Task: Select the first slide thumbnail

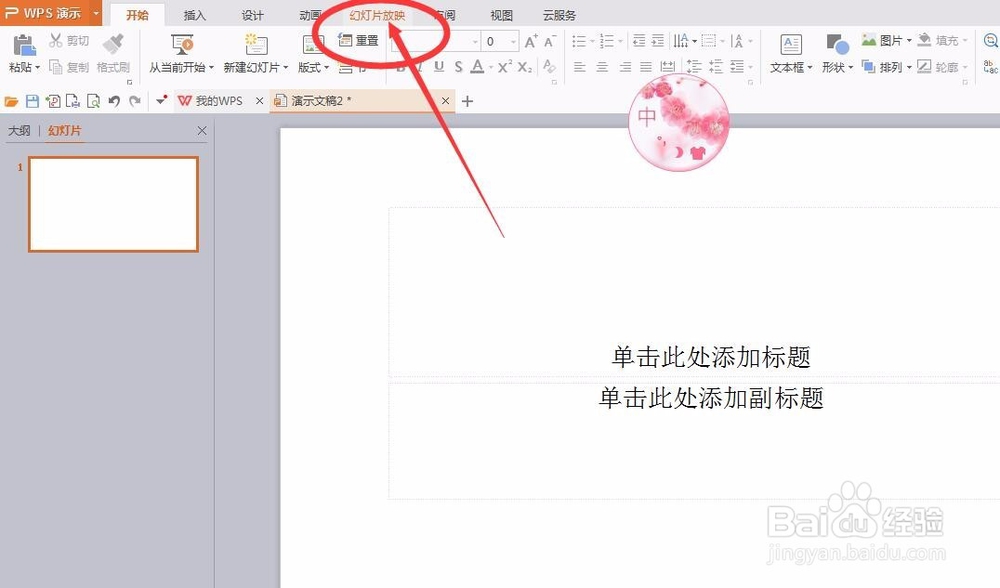Action: 113,202
